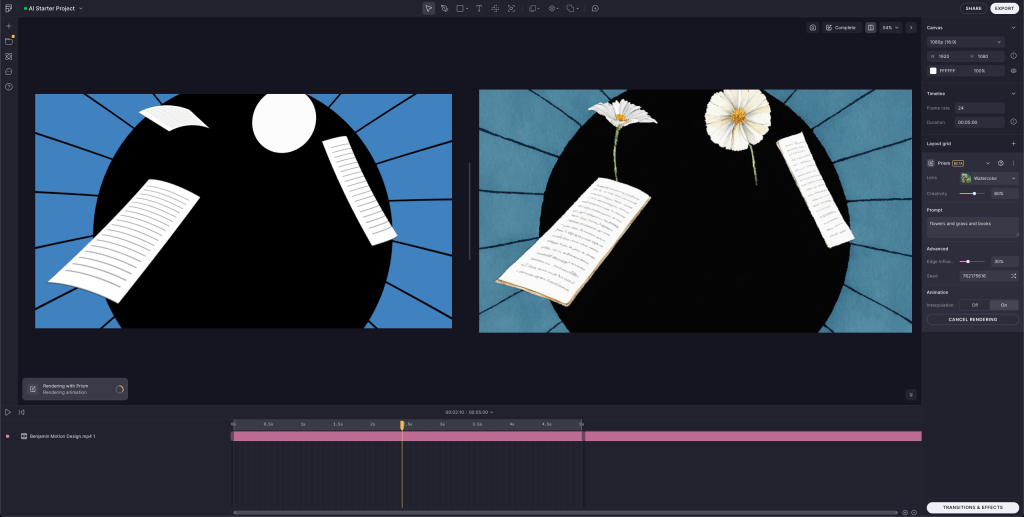1024x517 pixels.
Task: Click the Creativity slider handle
Action: 974,193
